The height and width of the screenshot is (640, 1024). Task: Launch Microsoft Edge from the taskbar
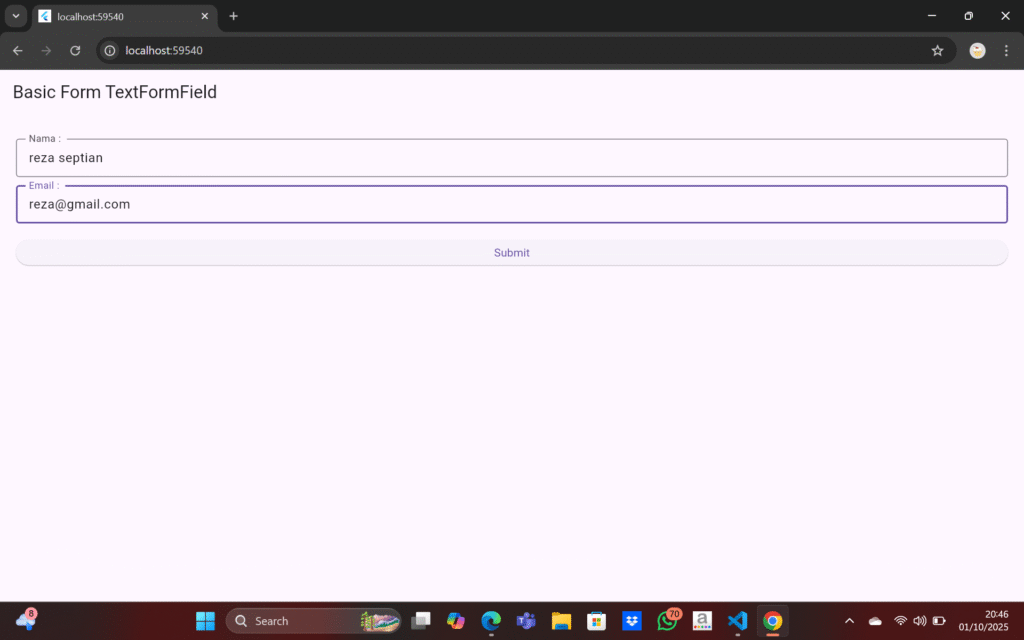[491, 621]
